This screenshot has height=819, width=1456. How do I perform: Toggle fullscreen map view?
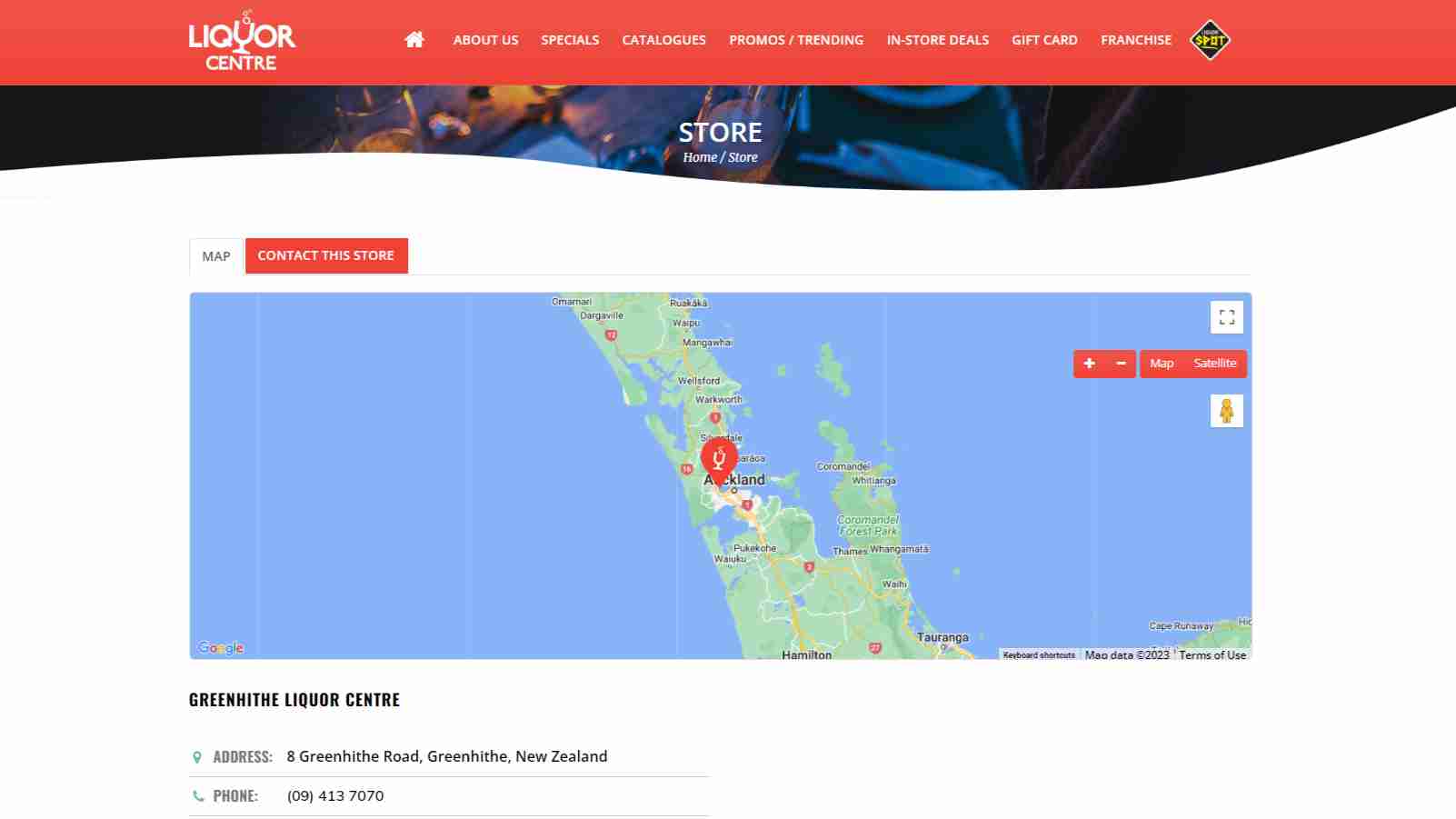tap(1226, 317)
